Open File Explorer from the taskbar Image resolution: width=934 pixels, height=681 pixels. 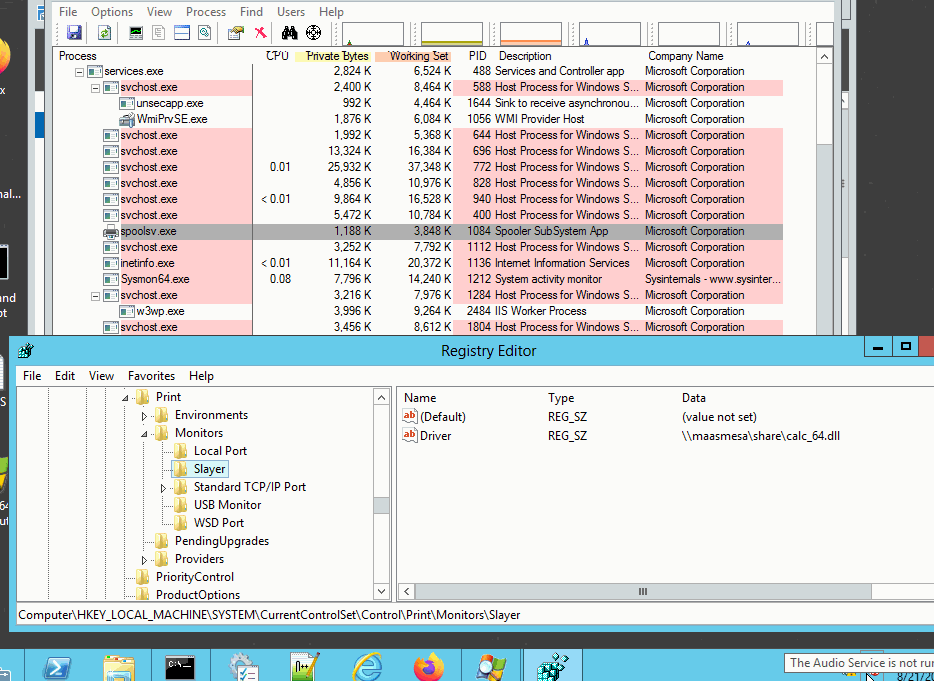pyautogui.click(x=119, y=667)
